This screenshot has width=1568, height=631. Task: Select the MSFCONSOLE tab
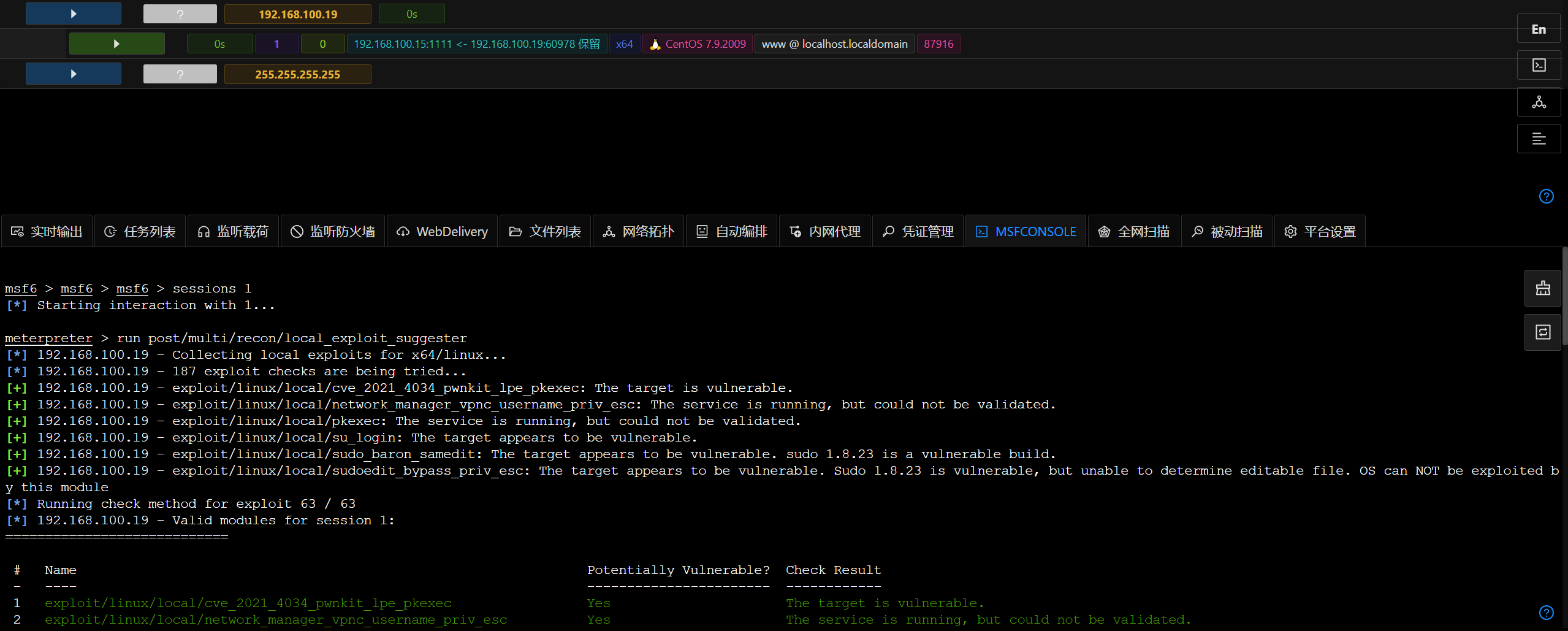(x=1026, y=231)
